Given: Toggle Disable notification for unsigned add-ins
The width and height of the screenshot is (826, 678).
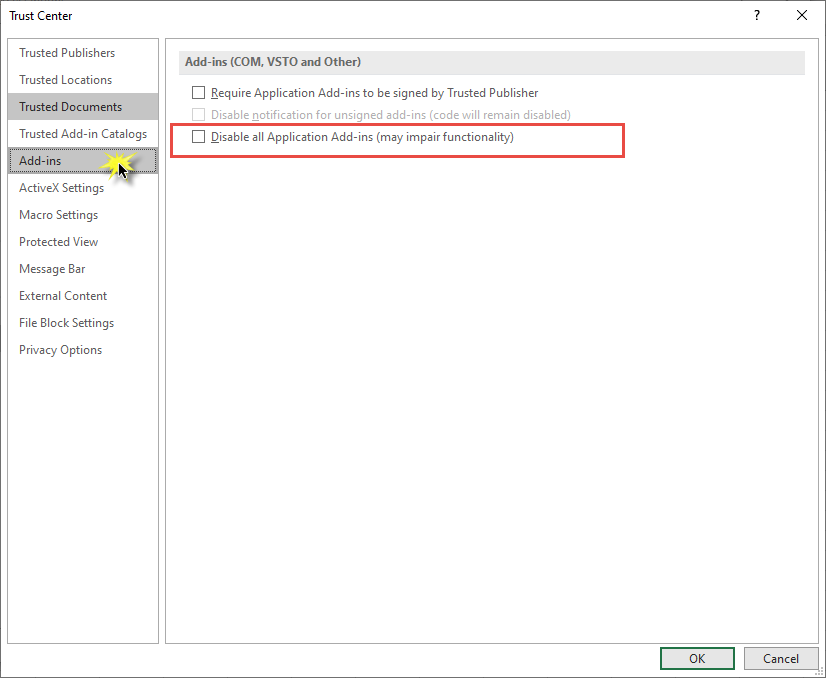Looking at the screenshot, I should click(x=198, y=115).
